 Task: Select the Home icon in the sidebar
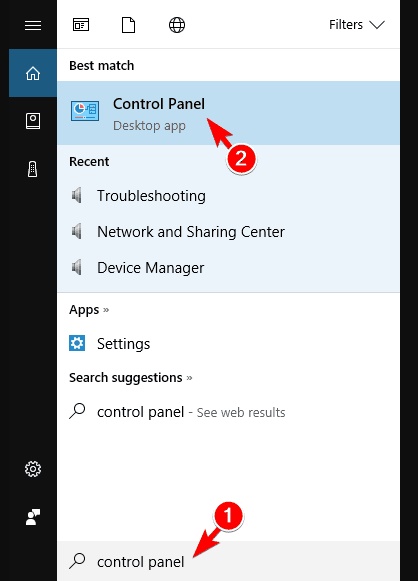coord(33,73)
